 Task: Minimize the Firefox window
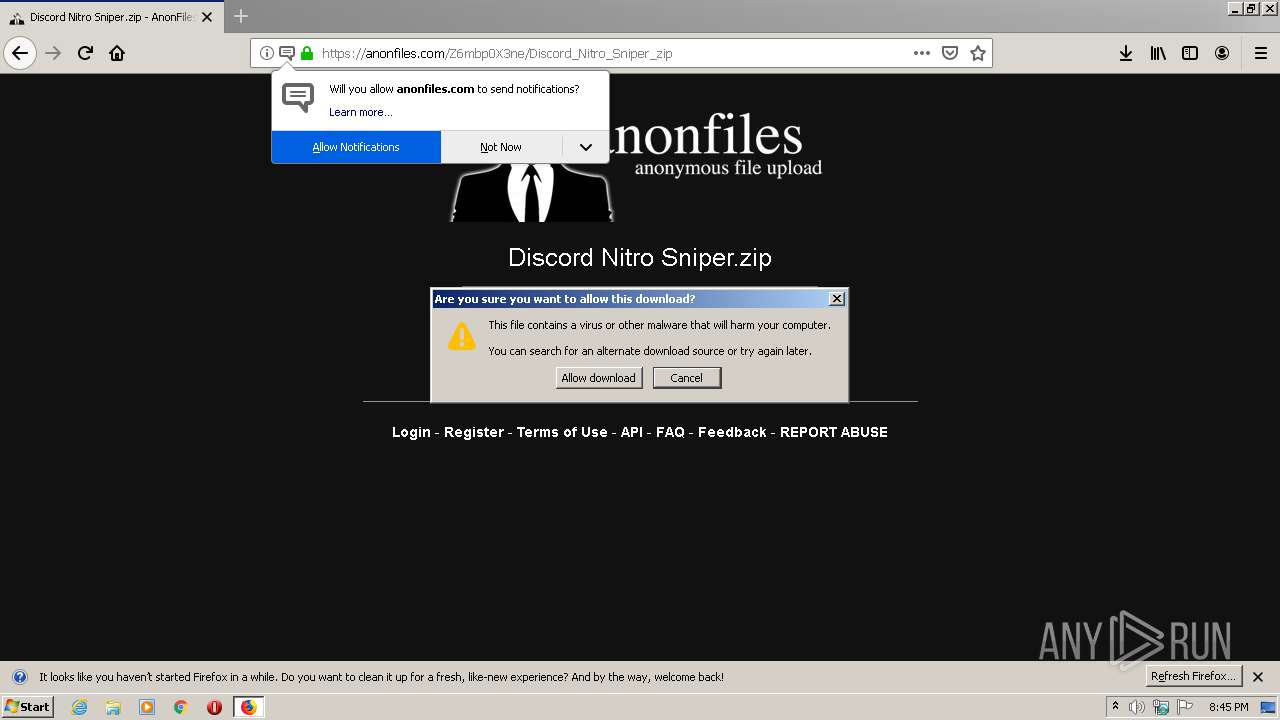[x=1235, y=8]
